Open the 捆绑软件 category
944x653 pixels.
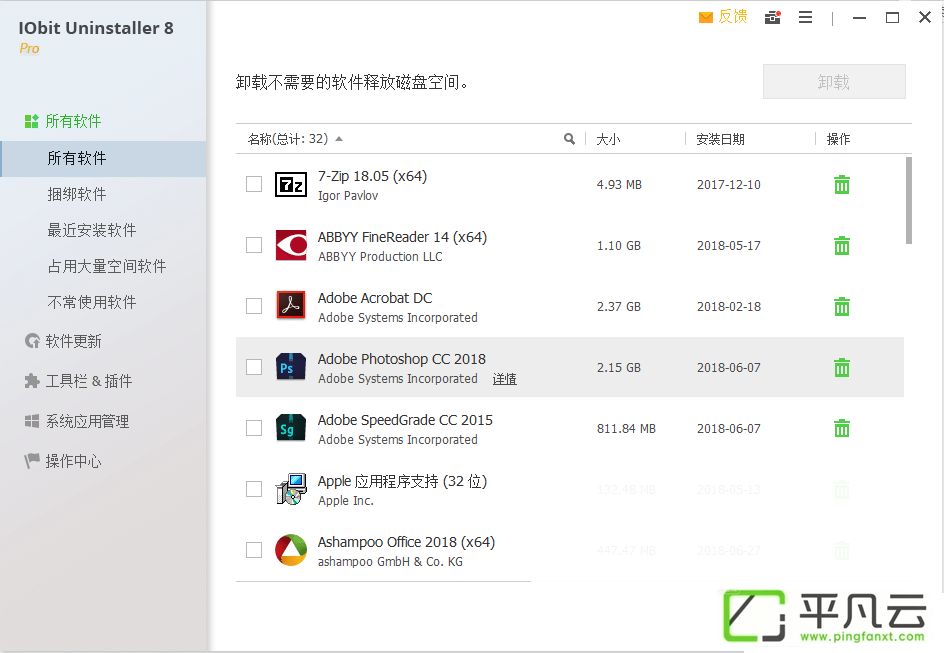tap(77, 194)
